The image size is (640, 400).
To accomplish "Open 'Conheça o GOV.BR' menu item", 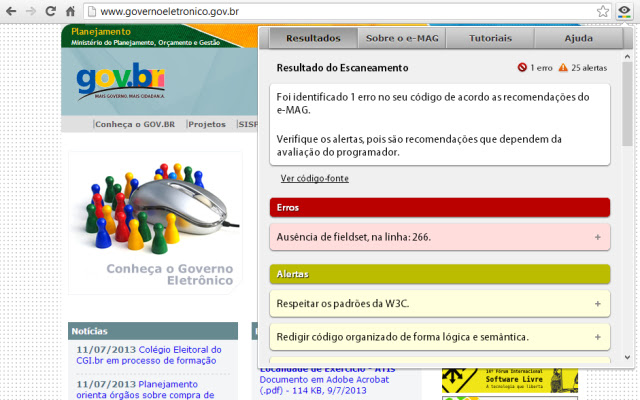I will [138, 125].
